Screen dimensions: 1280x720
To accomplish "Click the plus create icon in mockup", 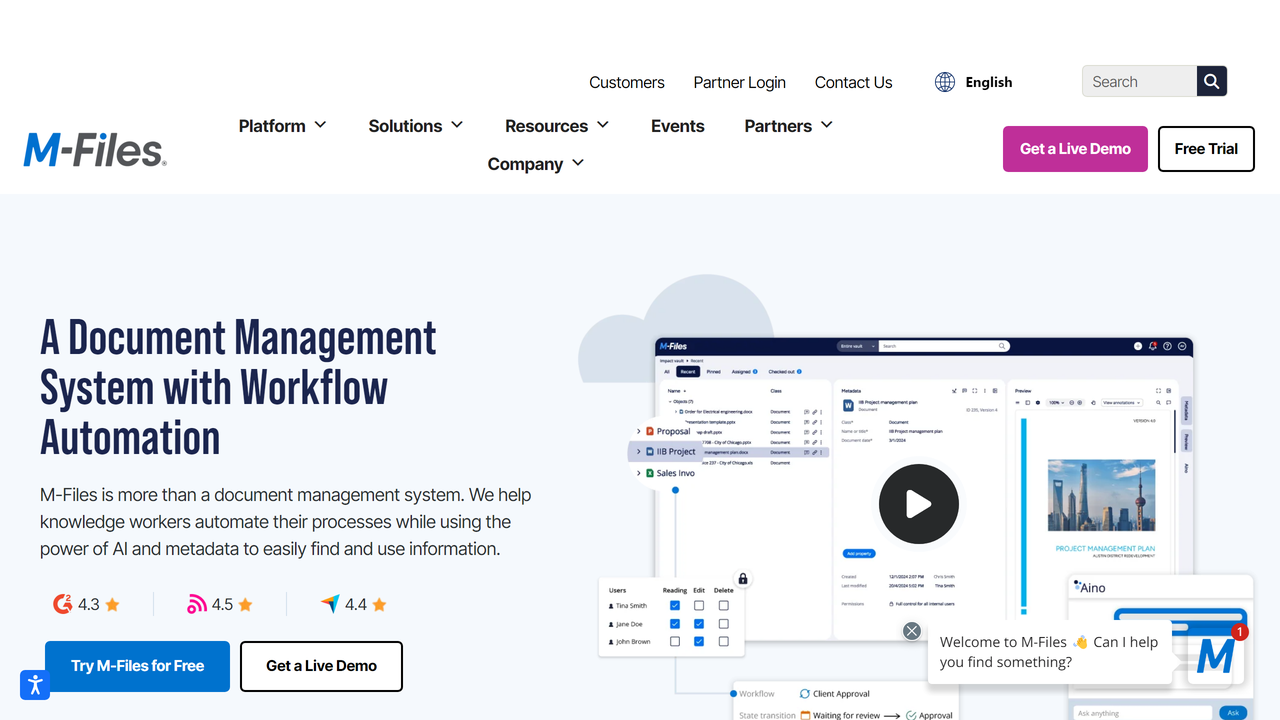I will tap(1138, 346).
